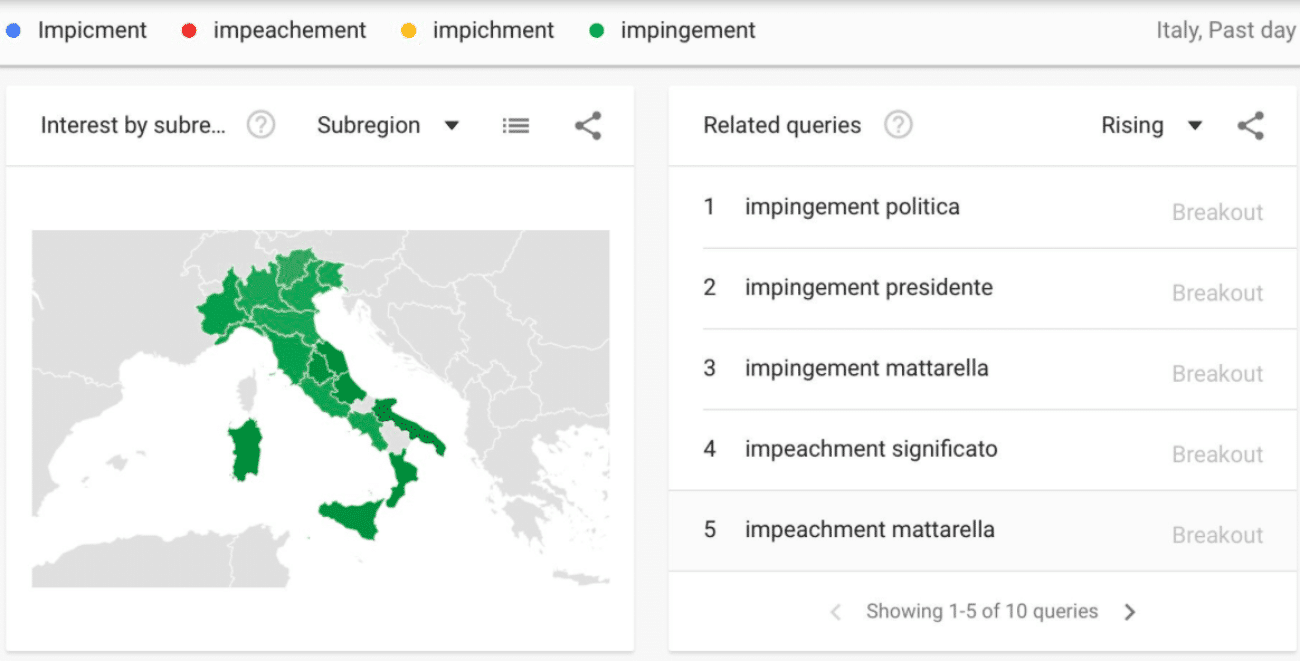Click the red impeachement legend dot
Image resolution: width=1300 pixels, height=661 pixels.
click(189, 31)
